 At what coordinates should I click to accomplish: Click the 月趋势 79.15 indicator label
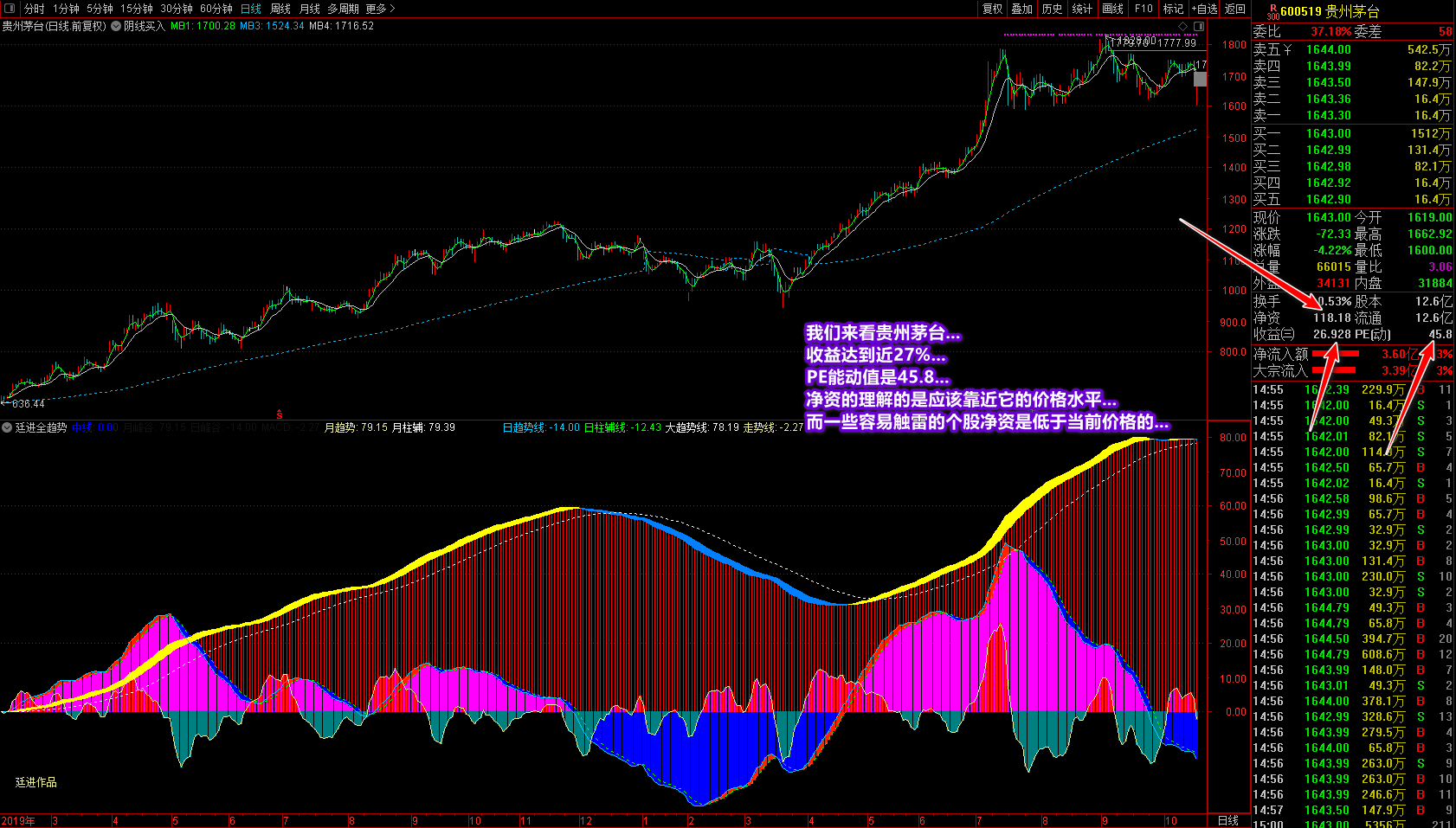pos(356,427)
